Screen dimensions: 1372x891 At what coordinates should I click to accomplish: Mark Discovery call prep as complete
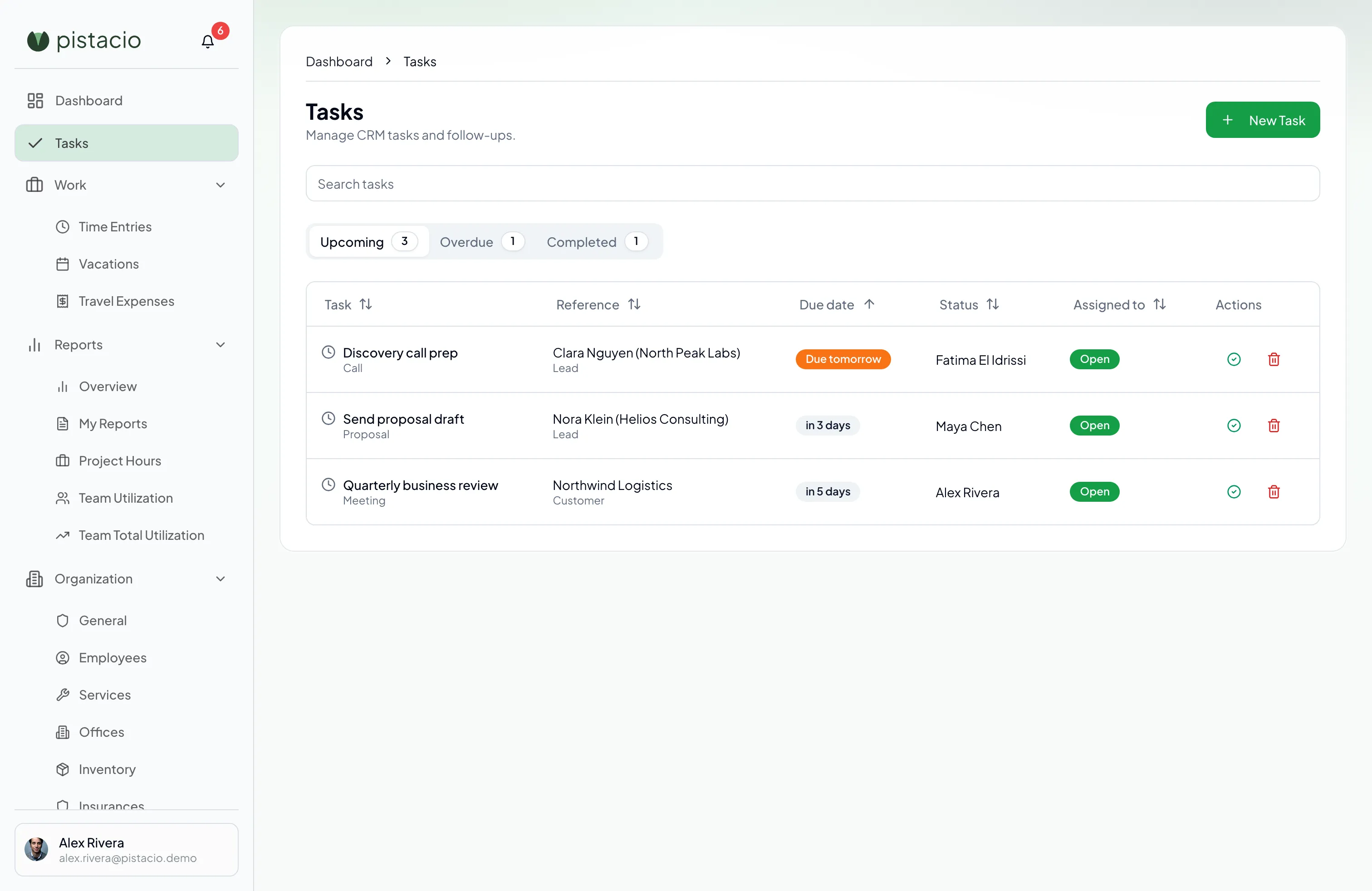click(x=1234, y=359)
